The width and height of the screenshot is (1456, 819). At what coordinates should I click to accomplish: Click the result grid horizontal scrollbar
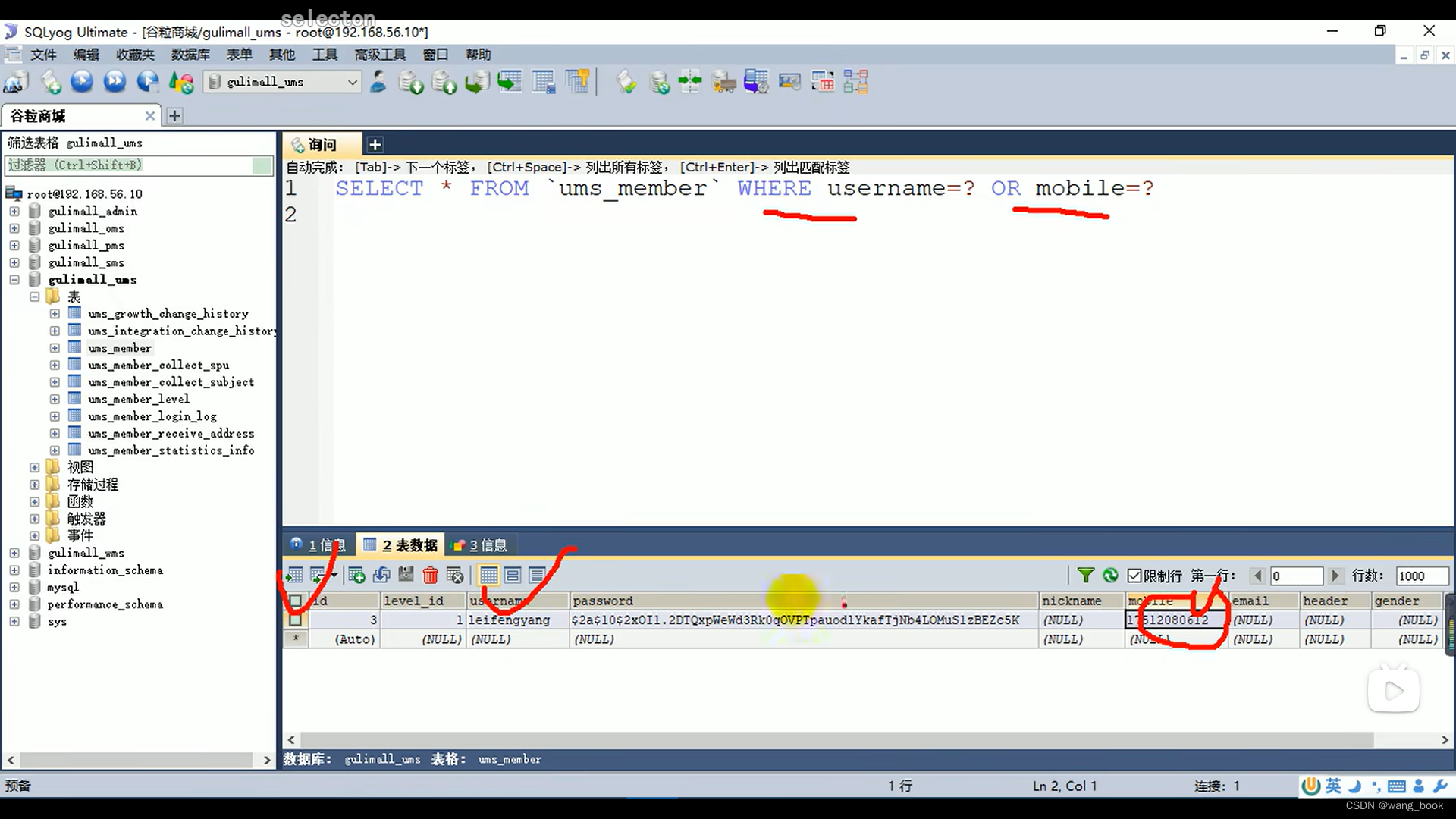pyautogui.click(x=836, y=740)
